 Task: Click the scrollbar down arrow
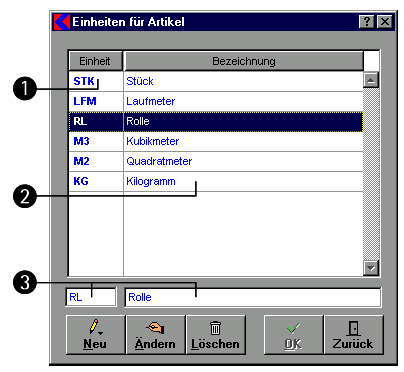371,268
